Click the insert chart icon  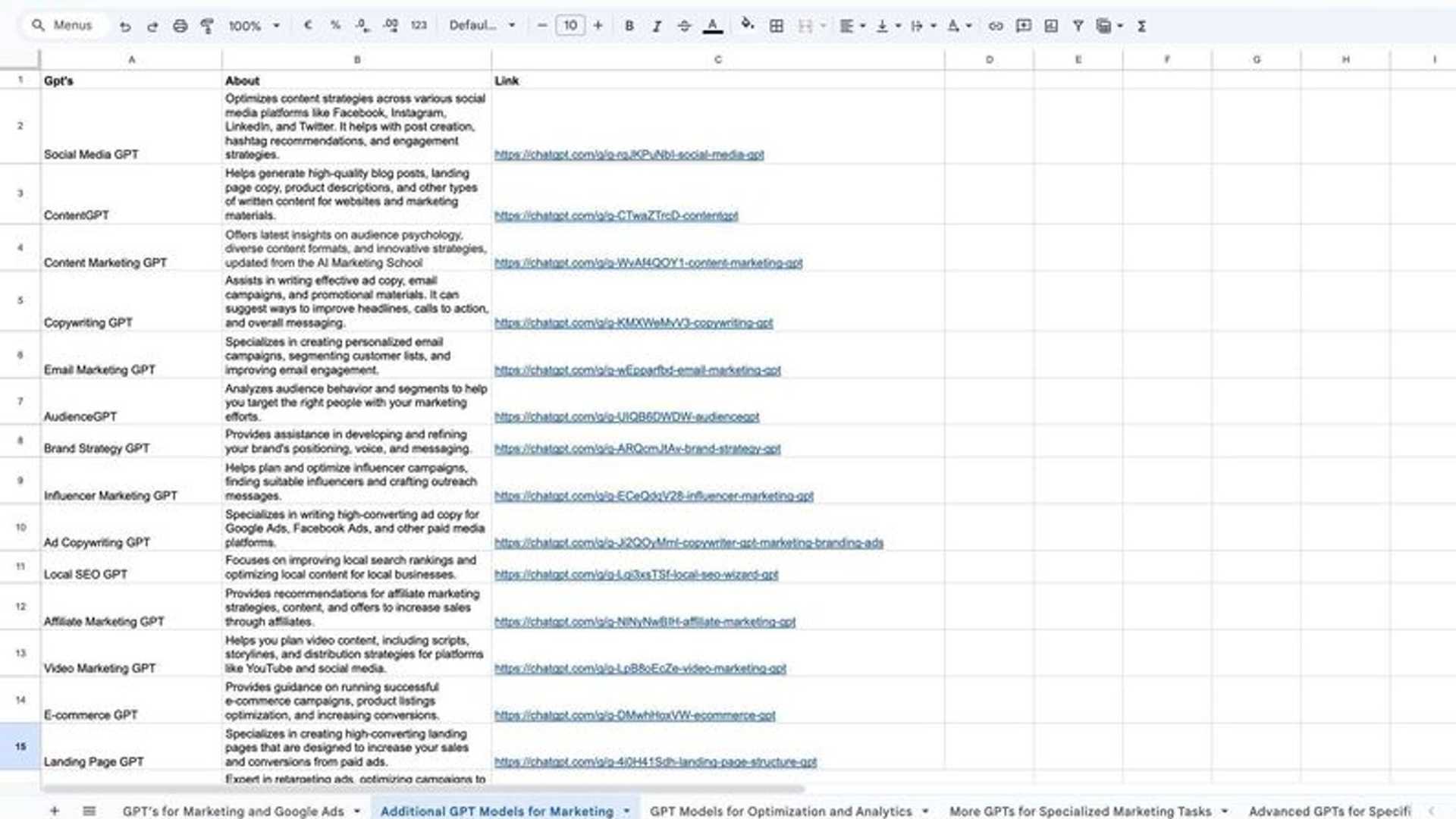tap(1050, 26)
